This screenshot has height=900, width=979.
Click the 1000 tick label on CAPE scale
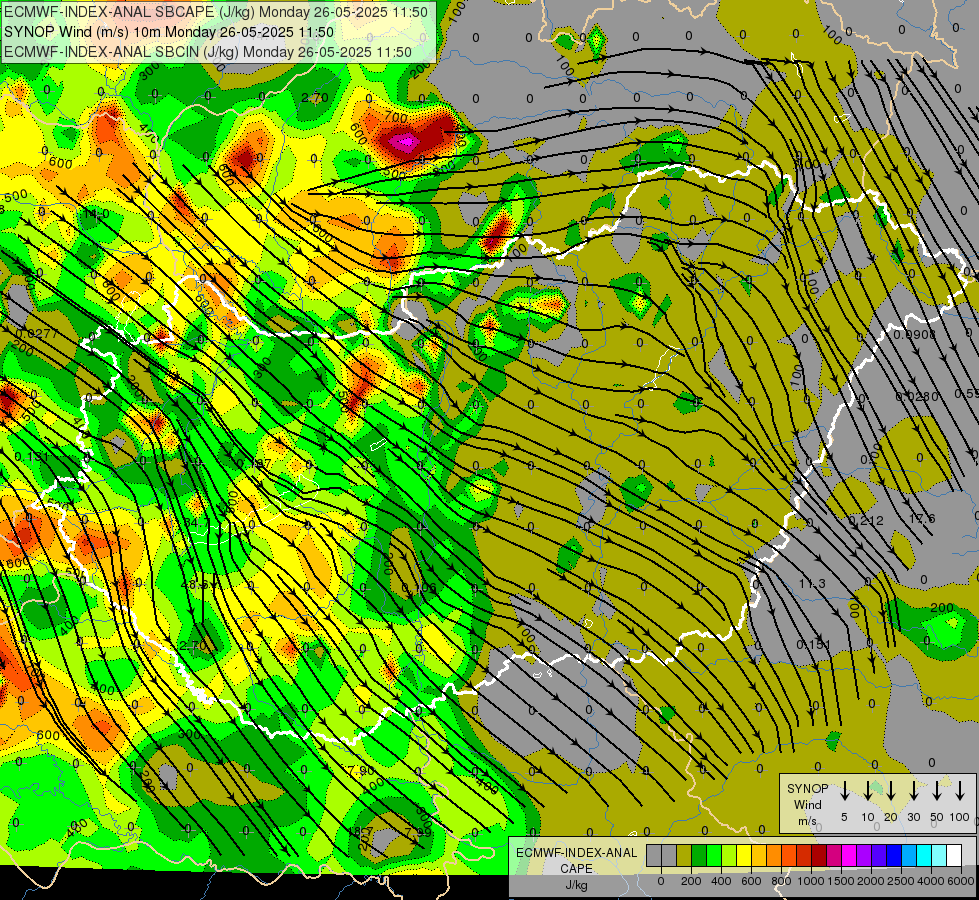point(811,881)
